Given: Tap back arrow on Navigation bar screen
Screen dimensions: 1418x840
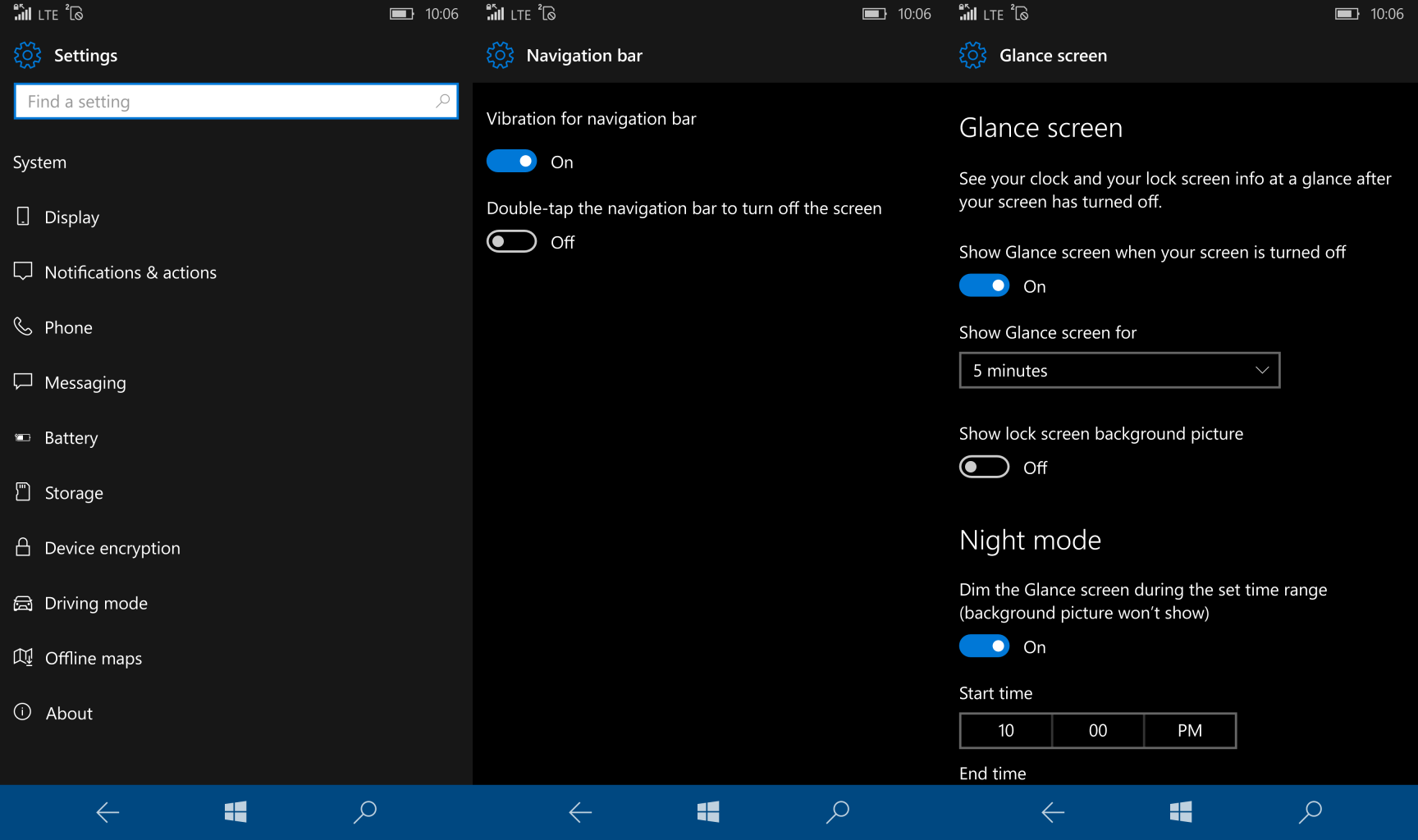Looking at the screenshot, I should (580, 812).
